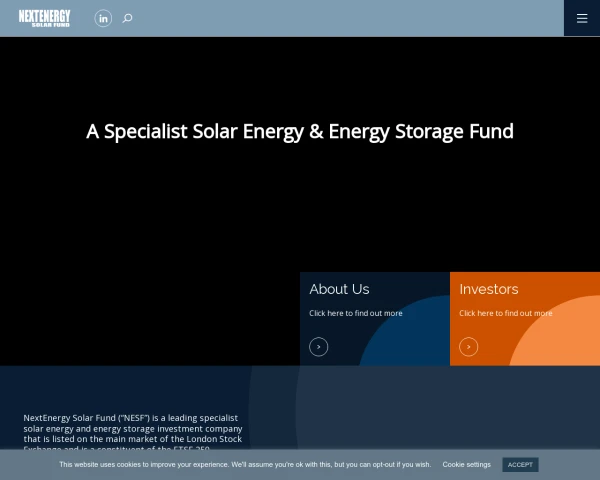This screenshot has width=600, height=480.
Task: Click the cookie notice message text
Action: click(245, 464)
